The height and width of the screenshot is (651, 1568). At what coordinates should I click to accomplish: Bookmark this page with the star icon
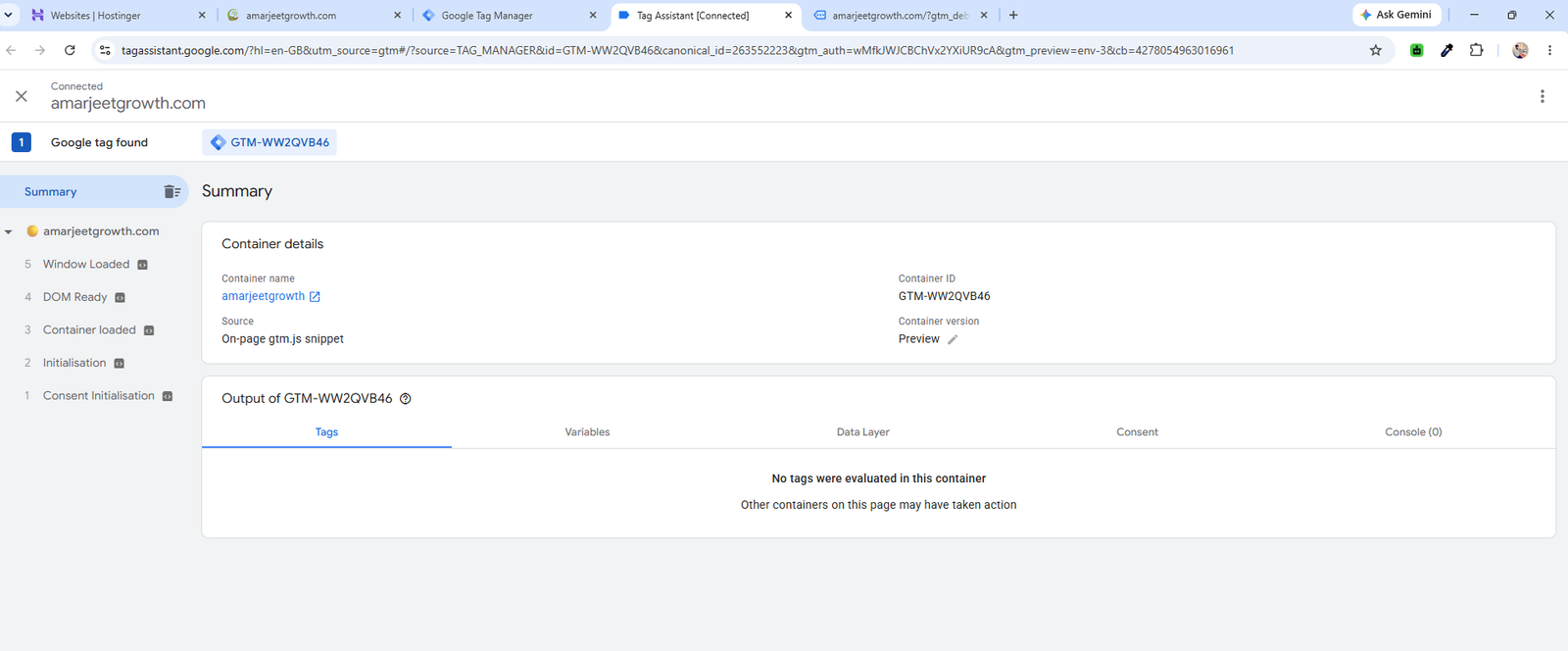click(x=1375, y=50)
